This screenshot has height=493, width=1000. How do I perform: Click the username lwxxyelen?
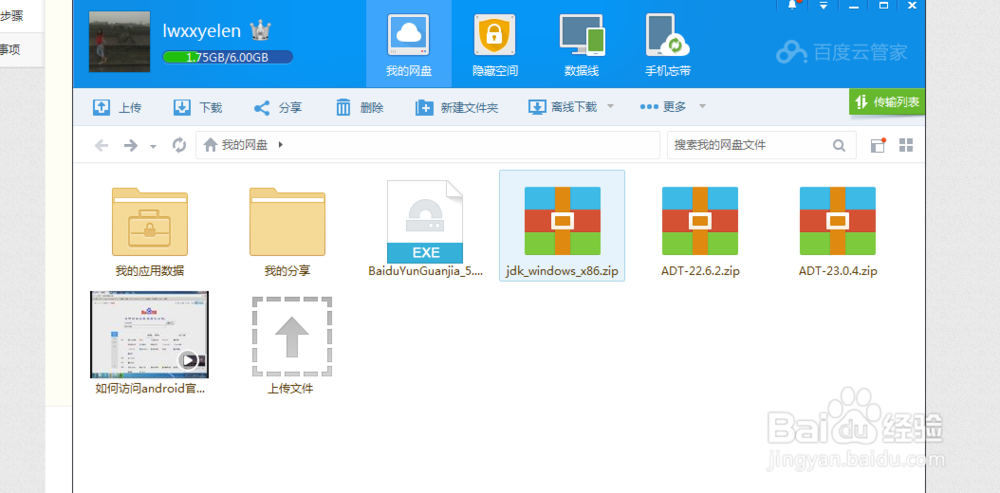[x=202, y=31]
